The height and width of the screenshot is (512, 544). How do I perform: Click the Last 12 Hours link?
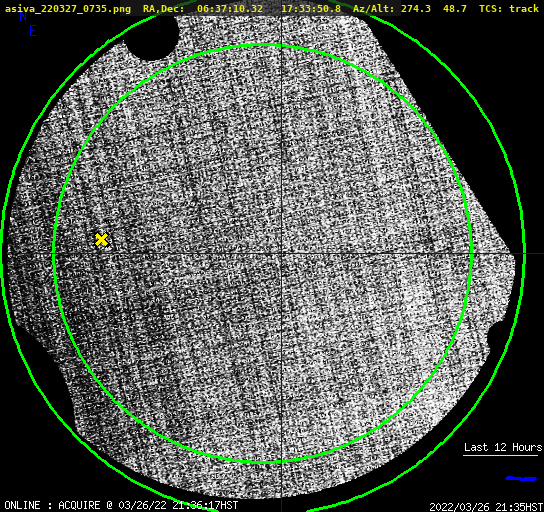coord(503,447)
